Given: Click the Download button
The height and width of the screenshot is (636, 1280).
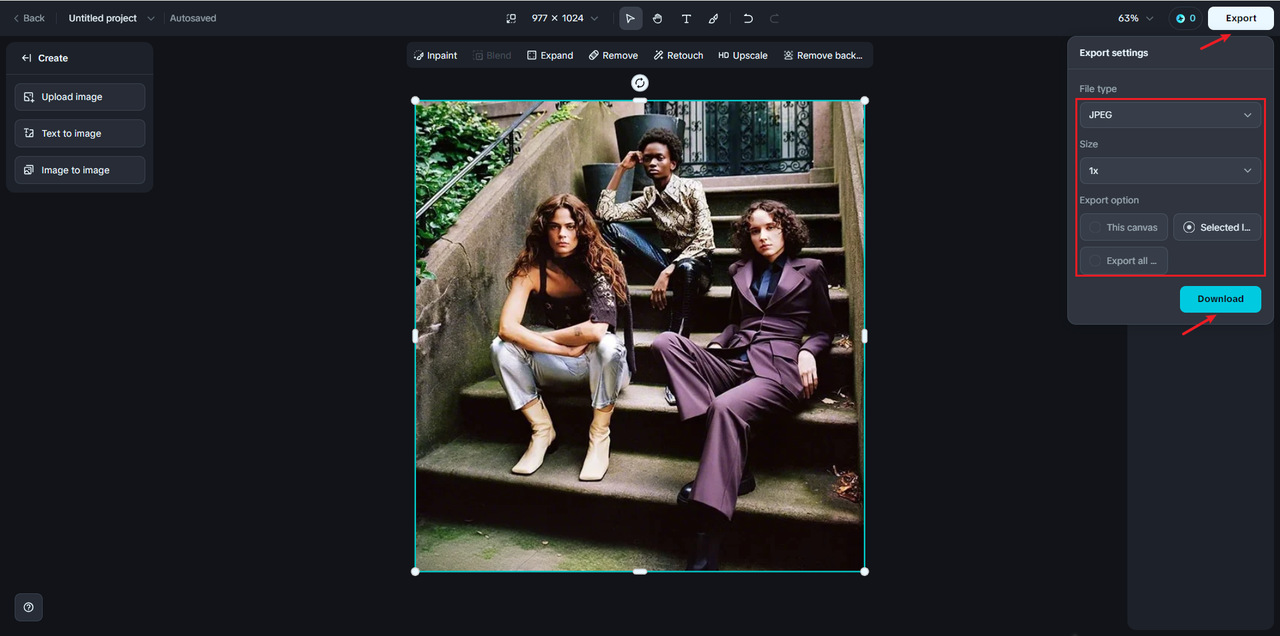Looking at the screenshot, I should (x=1220, y=299).
